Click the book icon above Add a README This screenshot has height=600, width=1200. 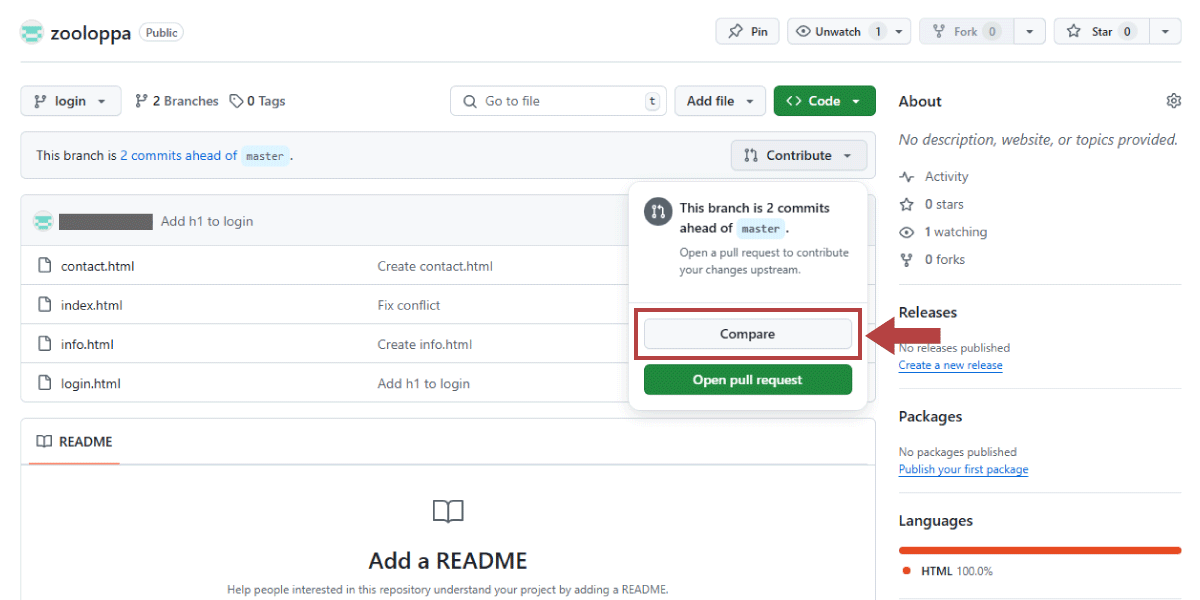pyautogui.click(x=448, y=512)
